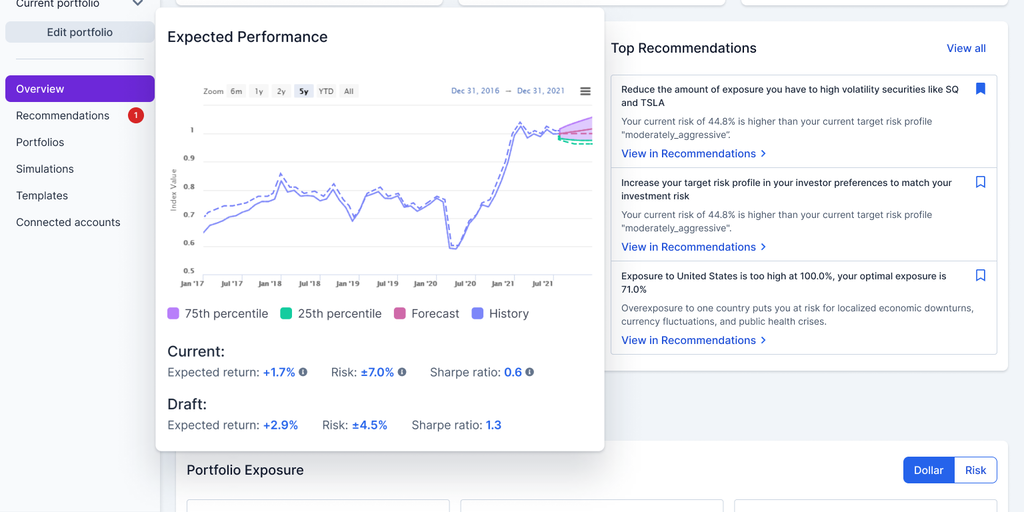Set chart zoom to 1y
This screenshot has height=512, width=1024.
pos(259,91)
